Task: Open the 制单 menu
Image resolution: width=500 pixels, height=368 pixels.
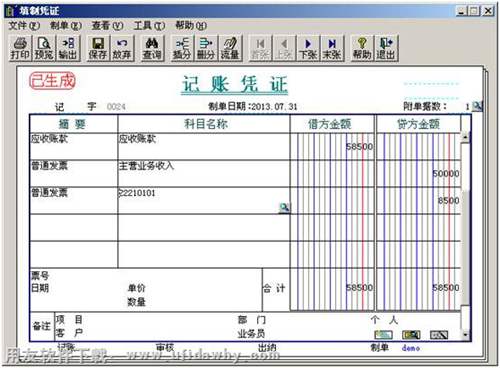Action: (x=66, y=25)
